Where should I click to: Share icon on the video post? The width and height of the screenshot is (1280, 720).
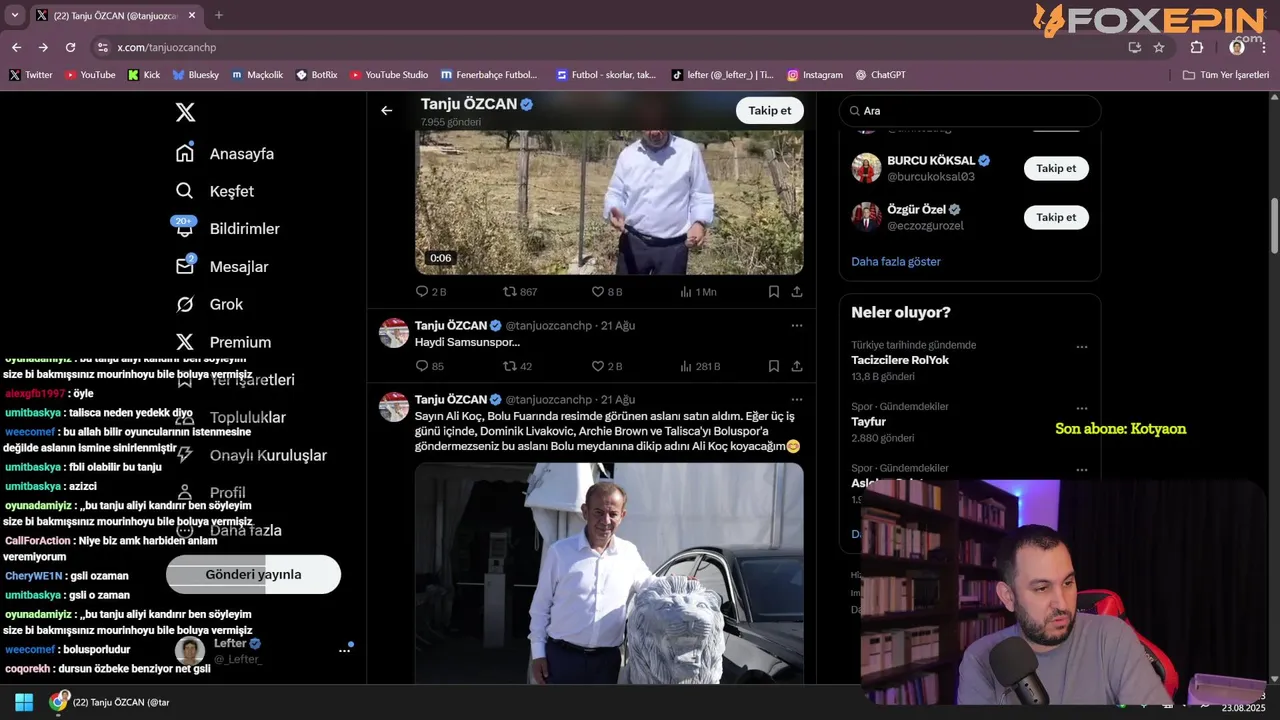click(x=797, y=292)
